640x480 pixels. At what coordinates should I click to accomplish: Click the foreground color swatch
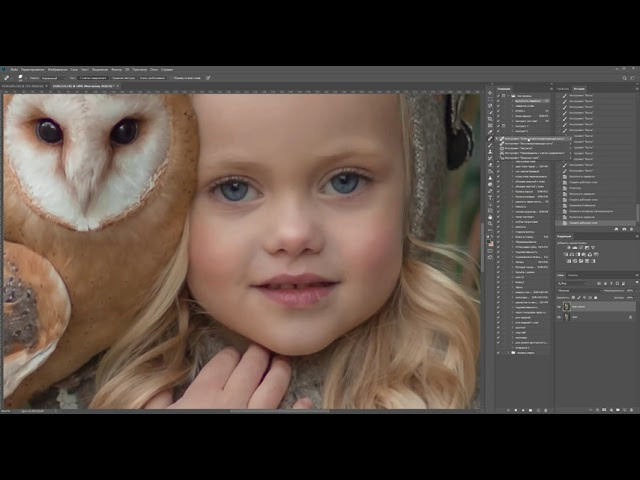point(489,242)
